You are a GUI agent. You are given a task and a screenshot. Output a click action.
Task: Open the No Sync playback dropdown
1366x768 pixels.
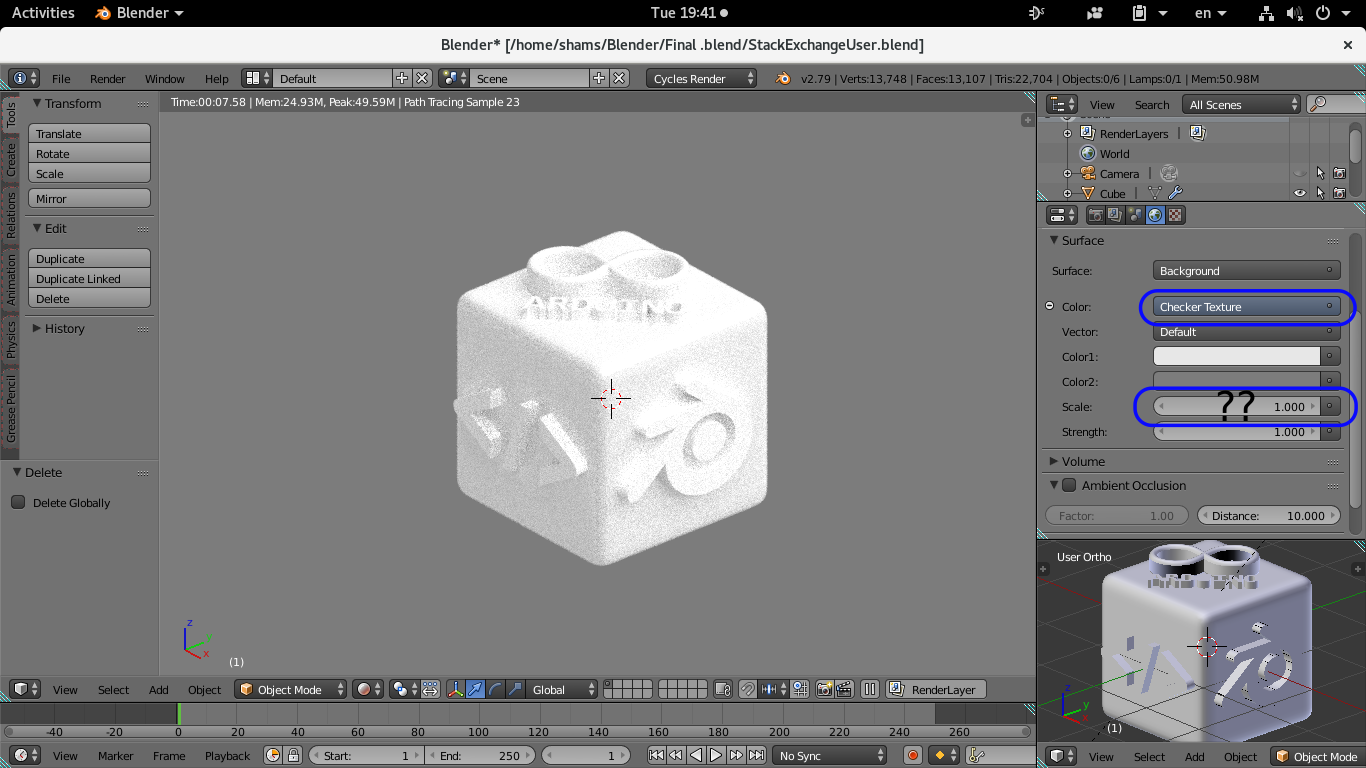tap(830, 756)
